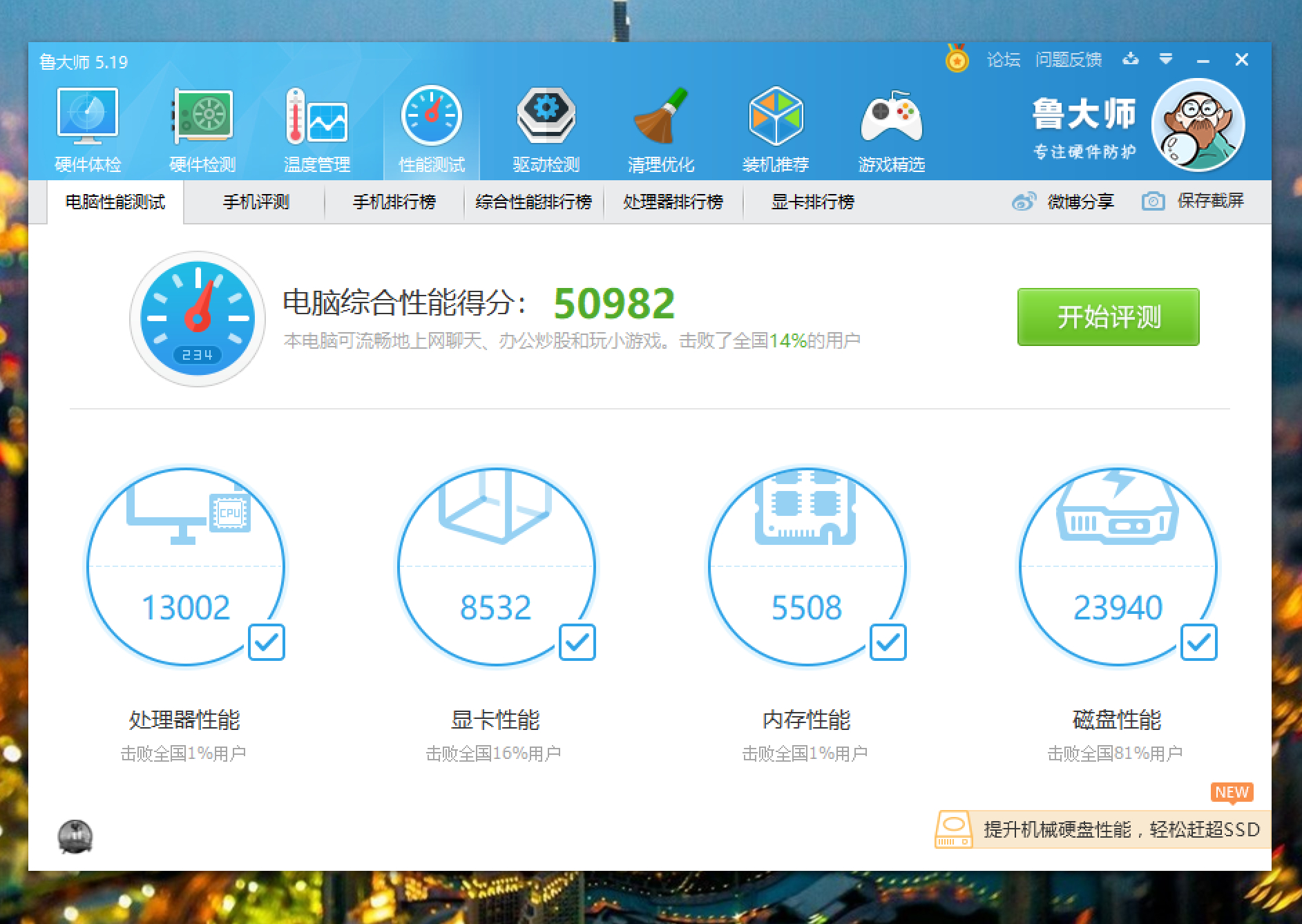Open 温度管理 temperature management
The width and height of the screenshot is (1302, 924).
[317, 130]
